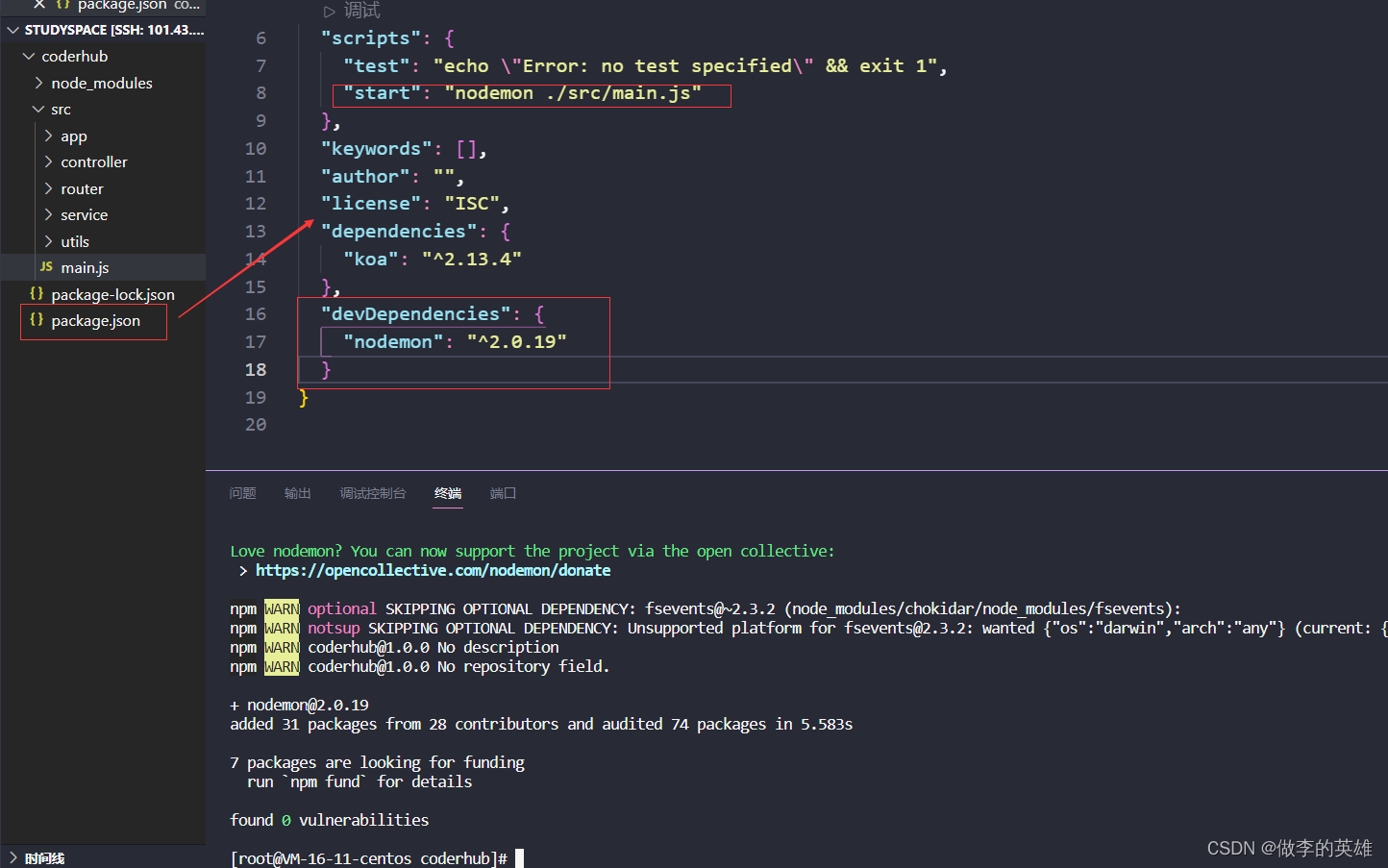Click "found 0 vulnerabilities" terminal text
The width and height of the screenshot is (1388, 868).
pyautogui.click(x=330, y=820)
